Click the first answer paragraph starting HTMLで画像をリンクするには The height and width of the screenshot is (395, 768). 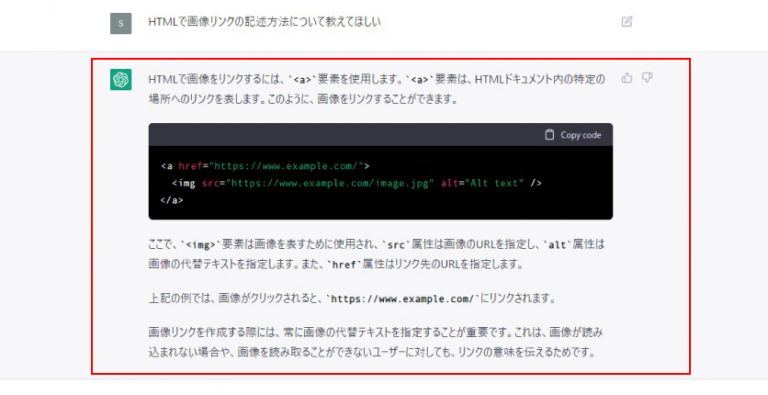point(377,89)
